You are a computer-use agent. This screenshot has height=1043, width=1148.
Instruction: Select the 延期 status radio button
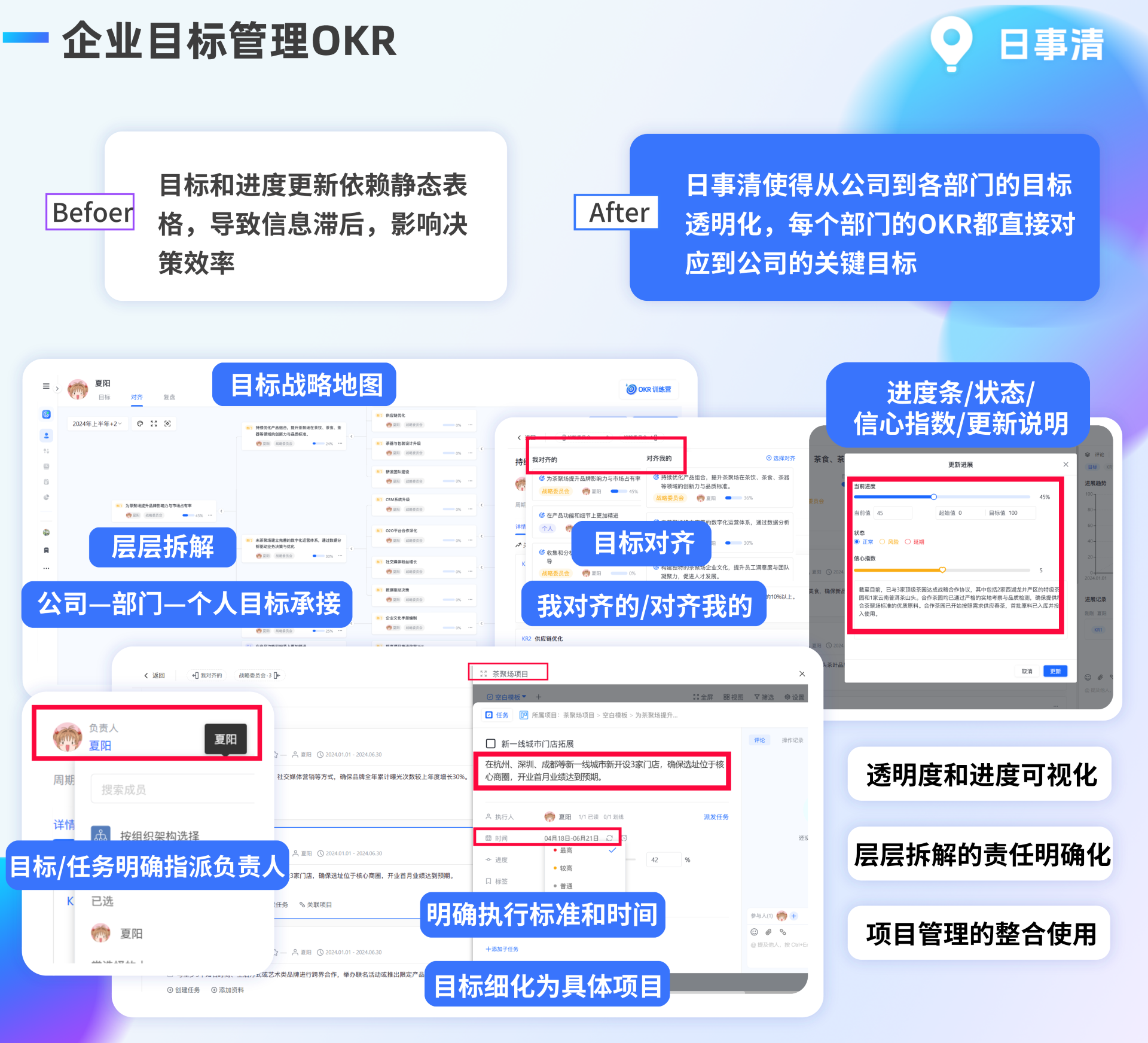[908, 542]
